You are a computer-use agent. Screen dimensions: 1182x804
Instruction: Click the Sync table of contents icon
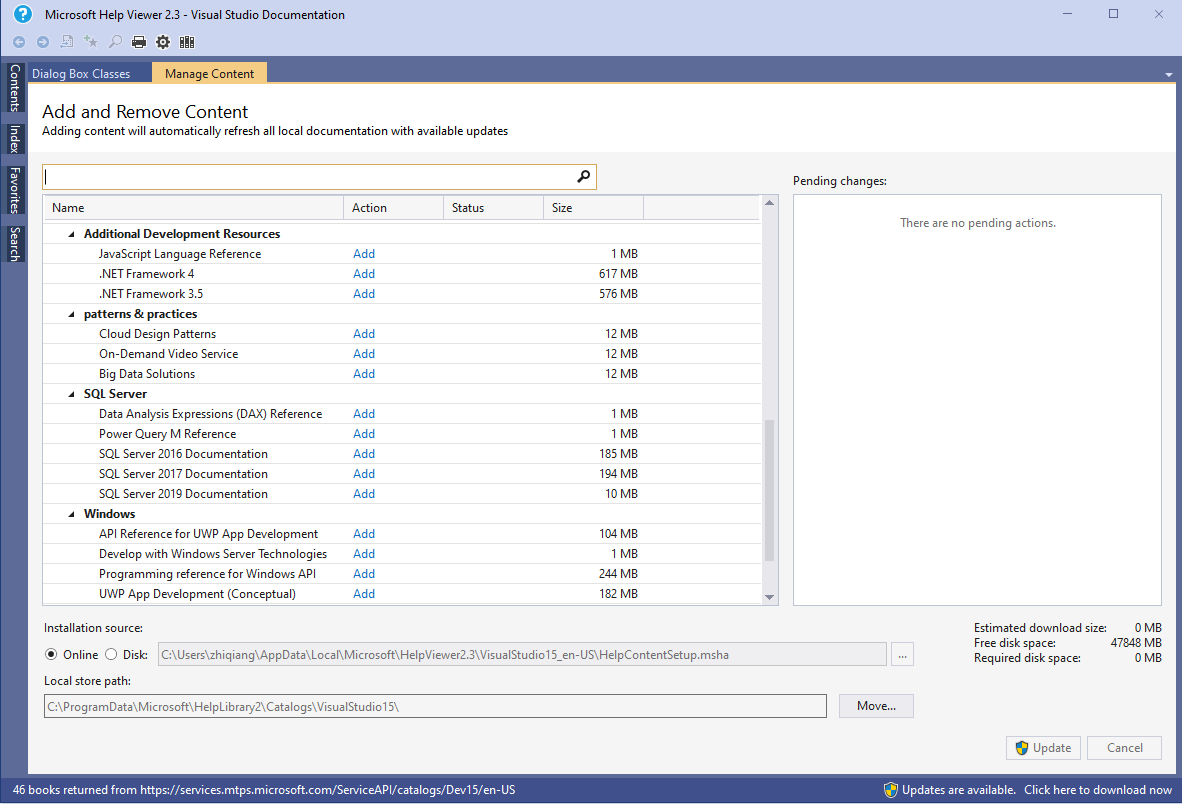click(67, 42)
